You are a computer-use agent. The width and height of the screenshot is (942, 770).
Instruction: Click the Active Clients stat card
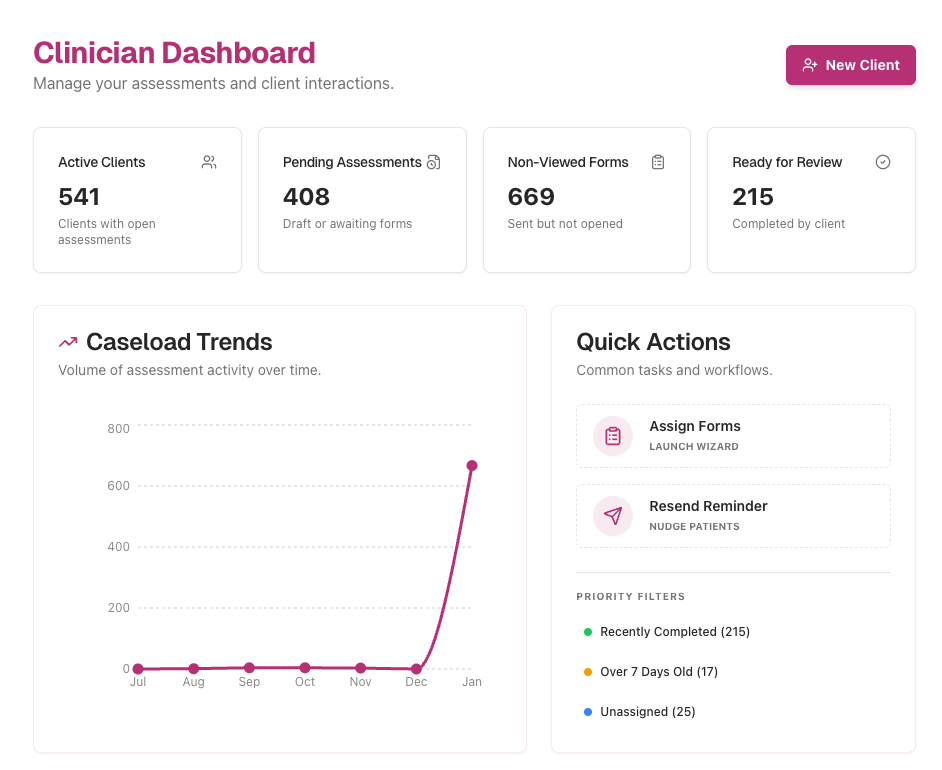click(x=137, y=199)
